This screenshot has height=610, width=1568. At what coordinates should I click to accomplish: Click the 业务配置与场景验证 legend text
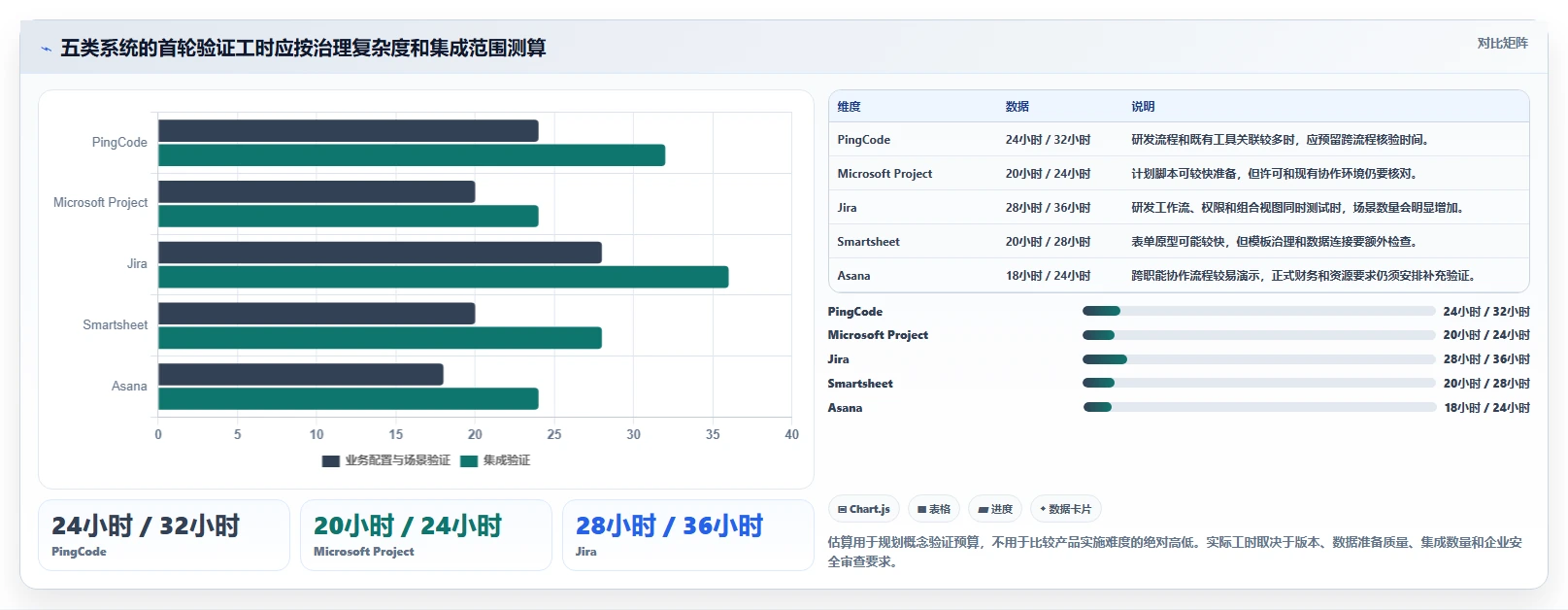coord(397,460)
